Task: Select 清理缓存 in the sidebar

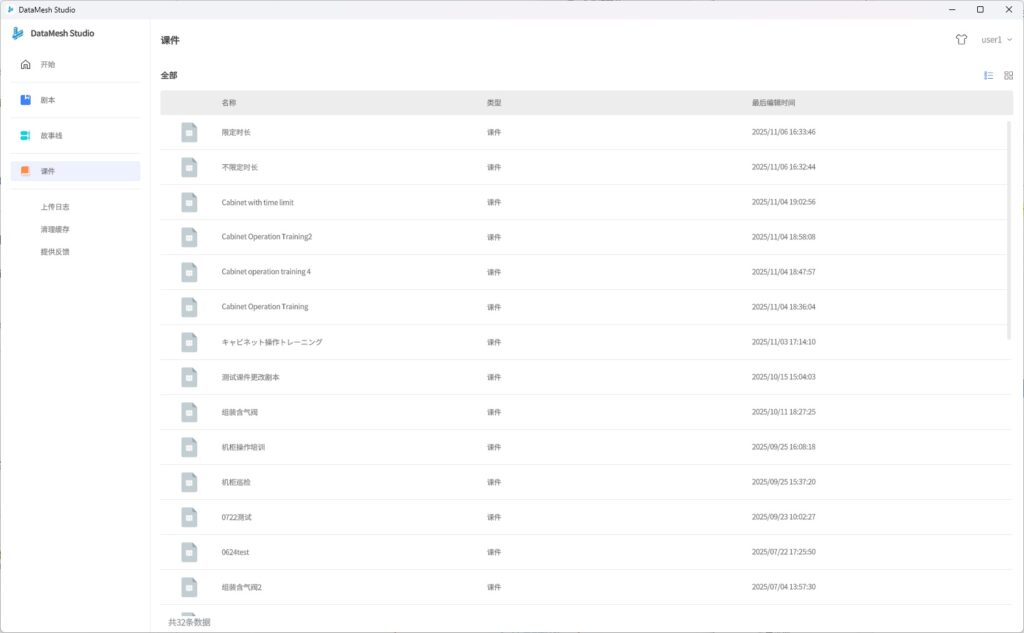Action: coord(55,229)
